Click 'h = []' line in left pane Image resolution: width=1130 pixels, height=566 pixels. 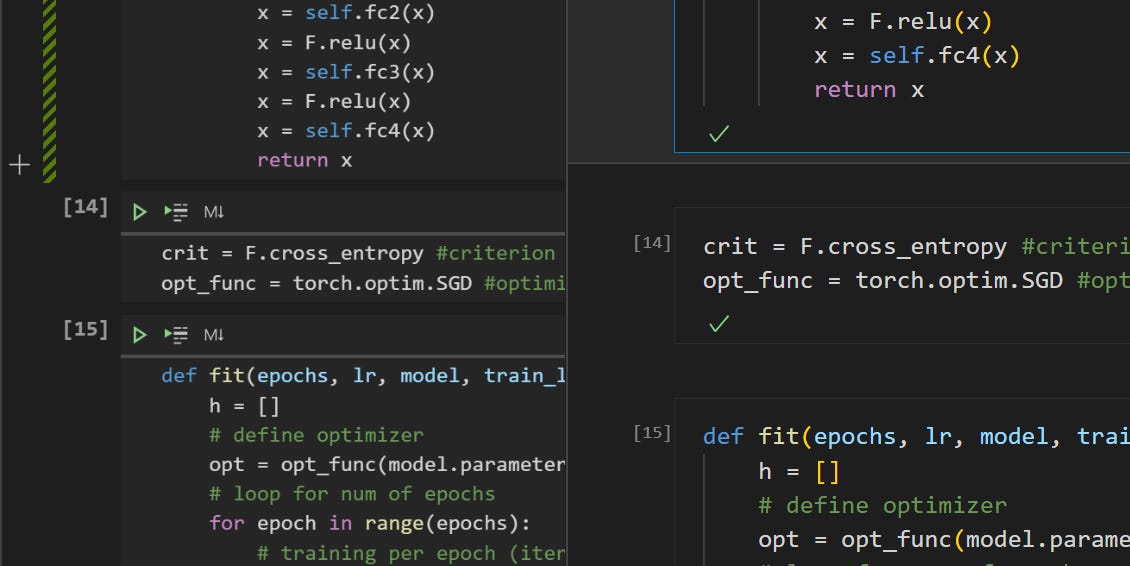click(244, 406)
